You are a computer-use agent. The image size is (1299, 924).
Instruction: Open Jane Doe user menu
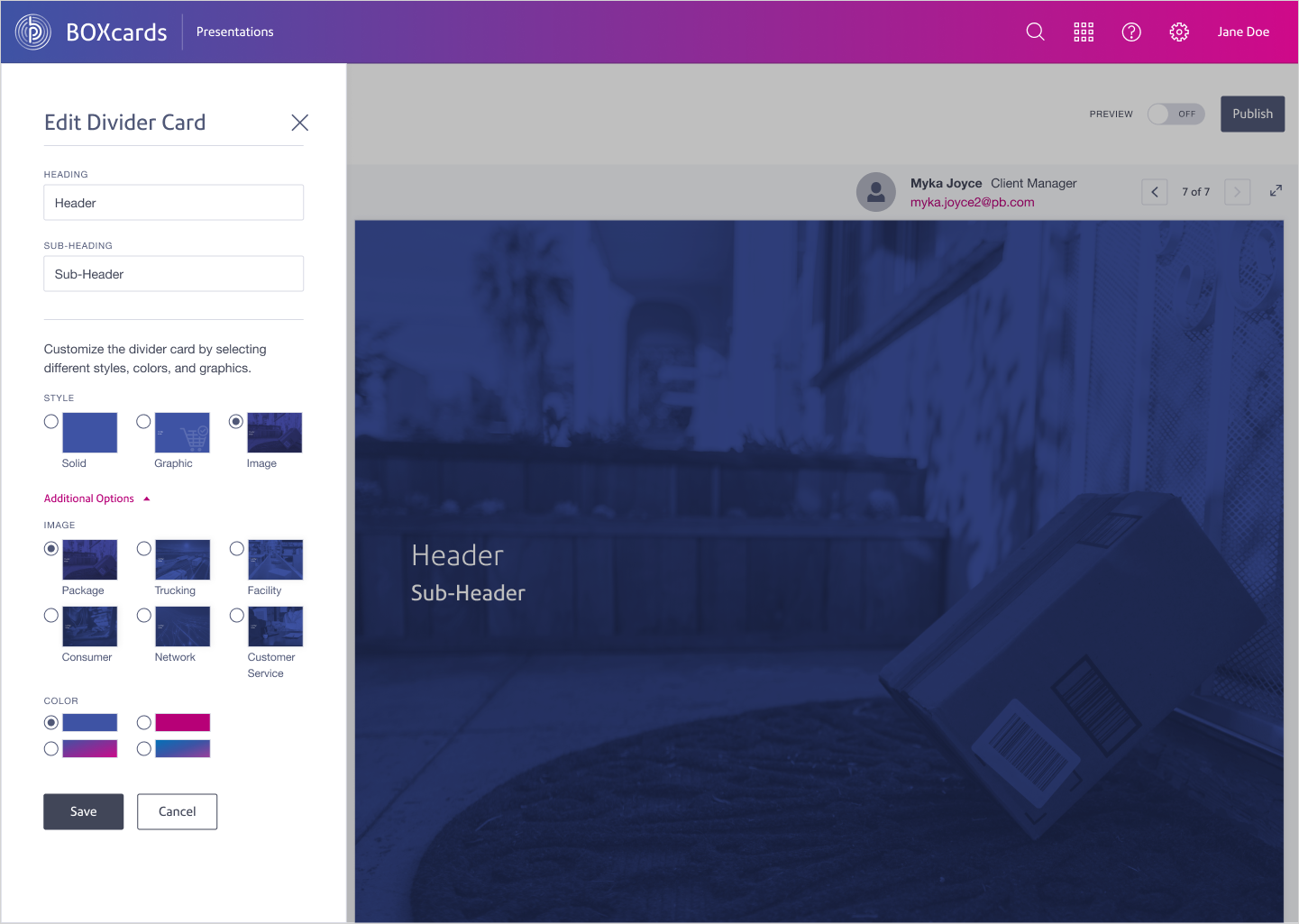point(1243,32)
